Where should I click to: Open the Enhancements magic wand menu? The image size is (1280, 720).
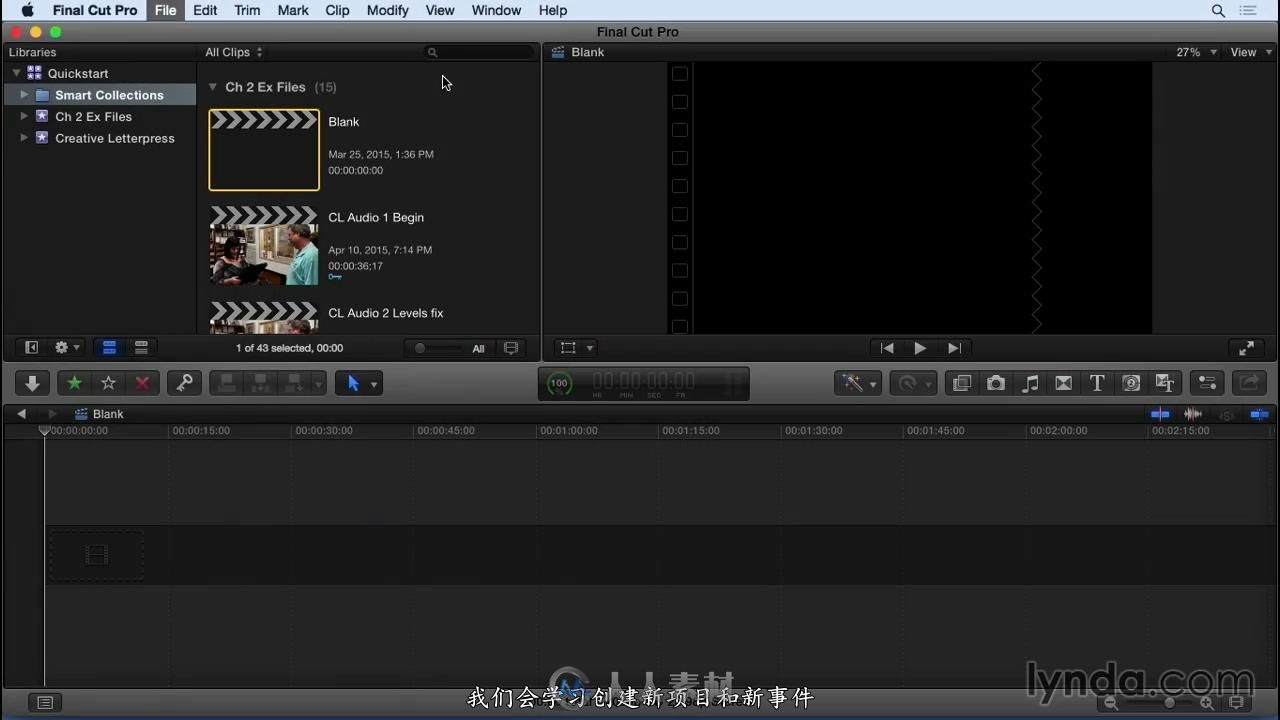pos(858,383)
